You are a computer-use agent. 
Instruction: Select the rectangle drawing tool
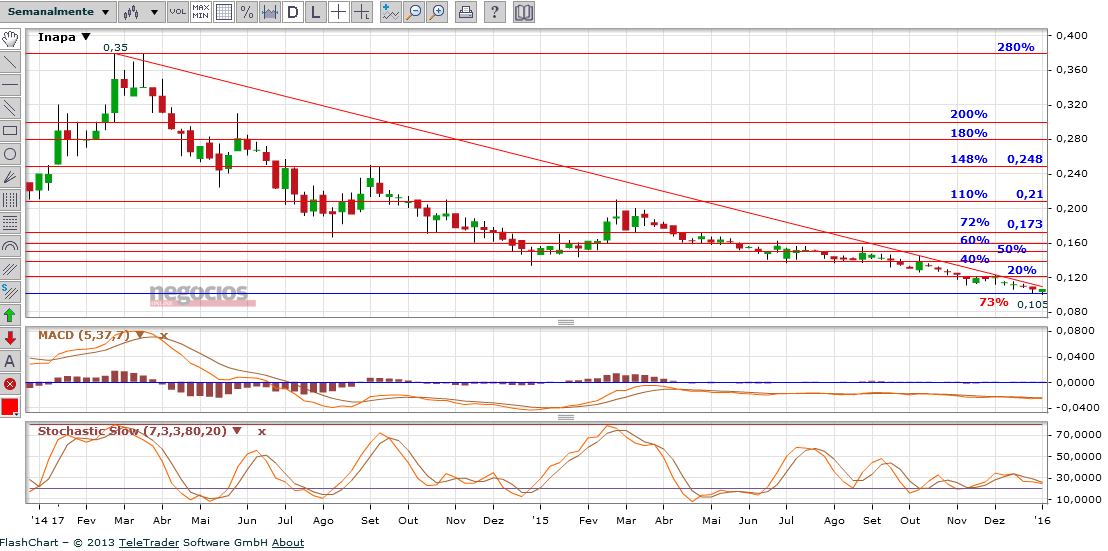pos(10,130)
